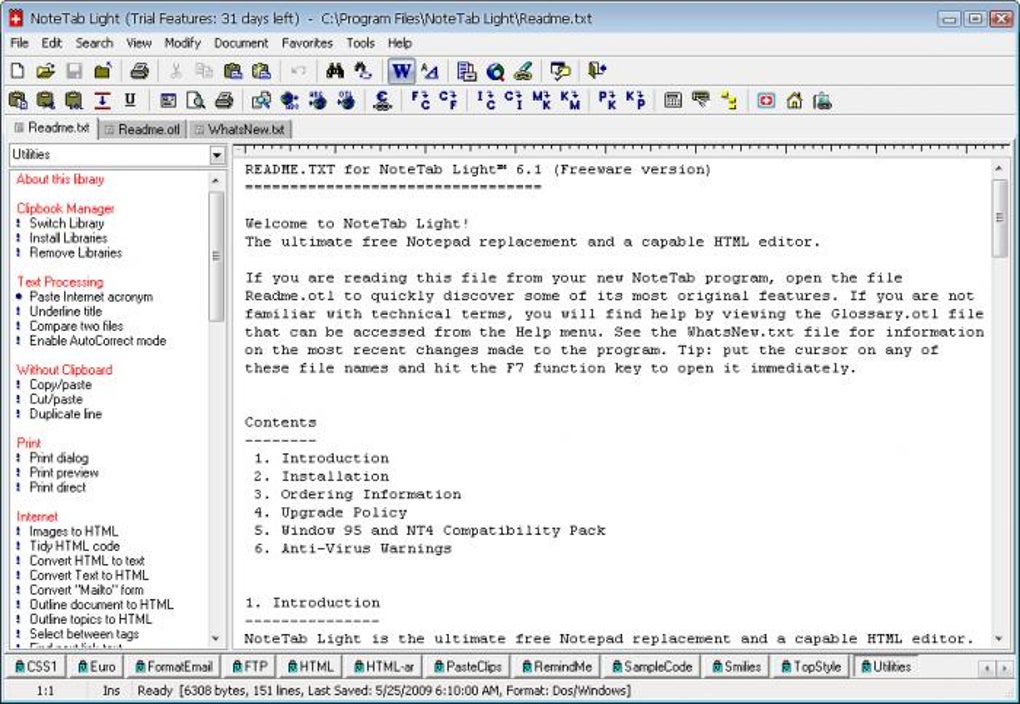Switch to the Readme.otl tab
The height and width of the screenshot is (704, 1020).
point(142,129)
